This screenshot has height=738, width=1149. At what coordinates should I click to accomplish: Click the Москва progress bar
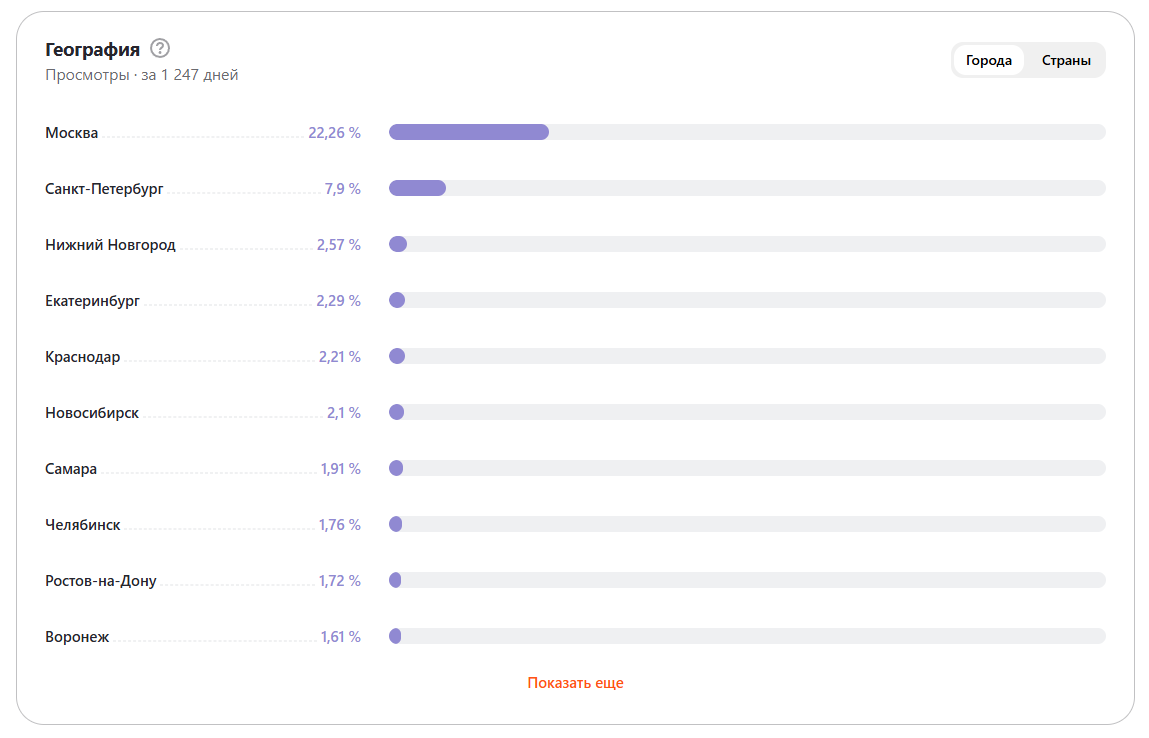pyautogui.click(x=746, y=132)
